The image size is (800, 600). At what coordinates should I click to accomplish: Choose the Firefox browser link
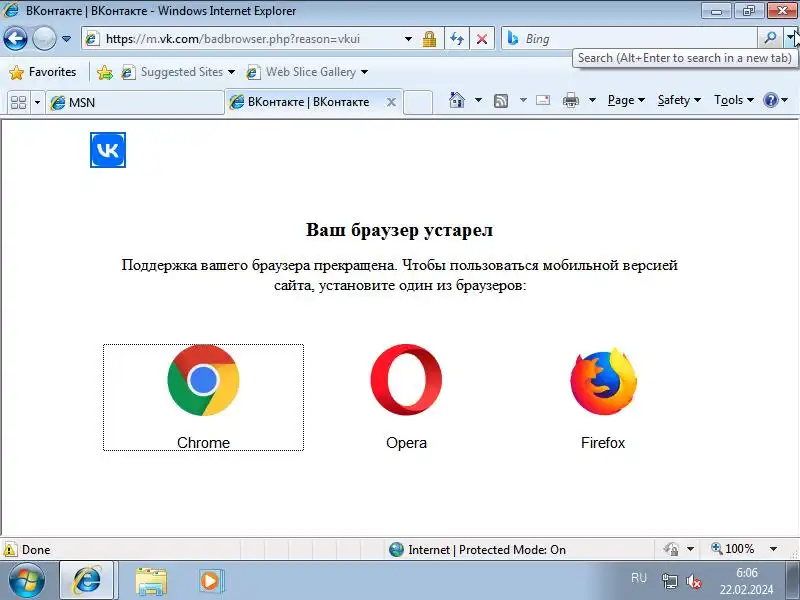tap(603, 397)
